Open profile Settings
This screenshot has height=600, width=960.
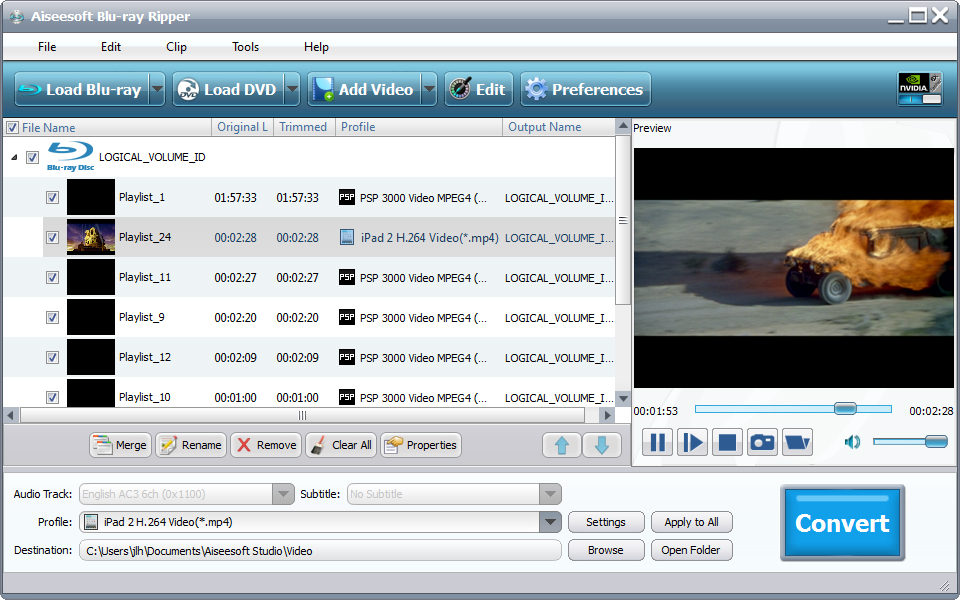point(606,522)
